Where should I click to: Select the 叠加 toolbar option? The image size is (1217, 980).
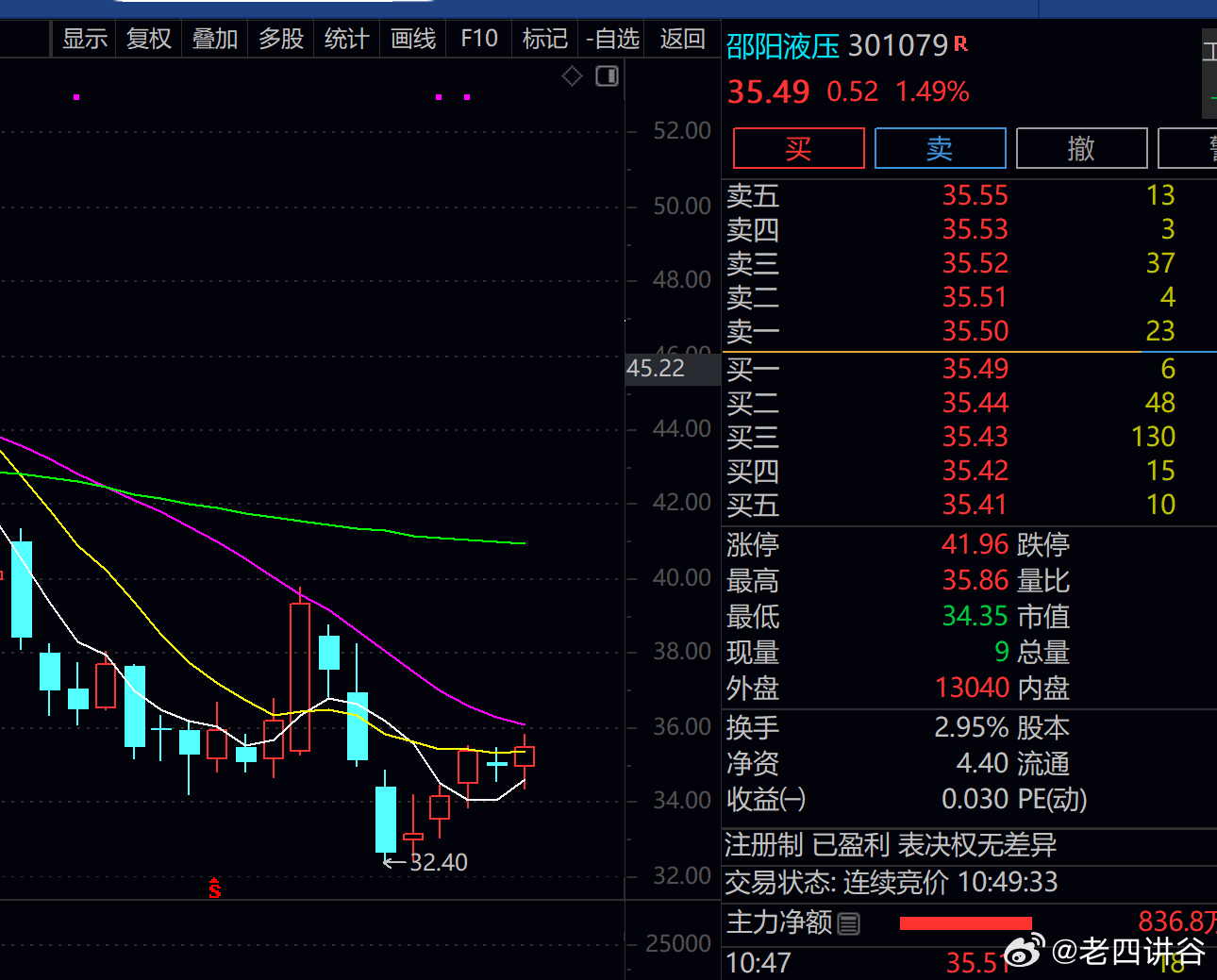tap(215, 39)
